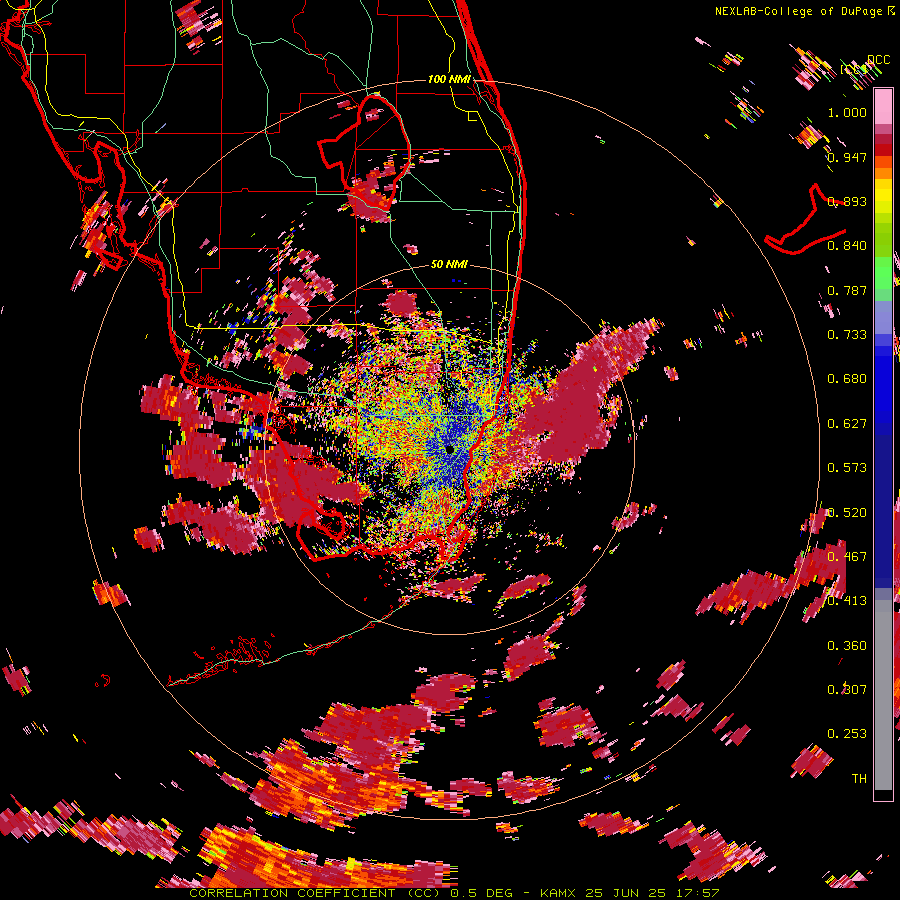Select the 0.413 scale value
900x900 pixels.
pyautogui.click(x=847, y=601)
